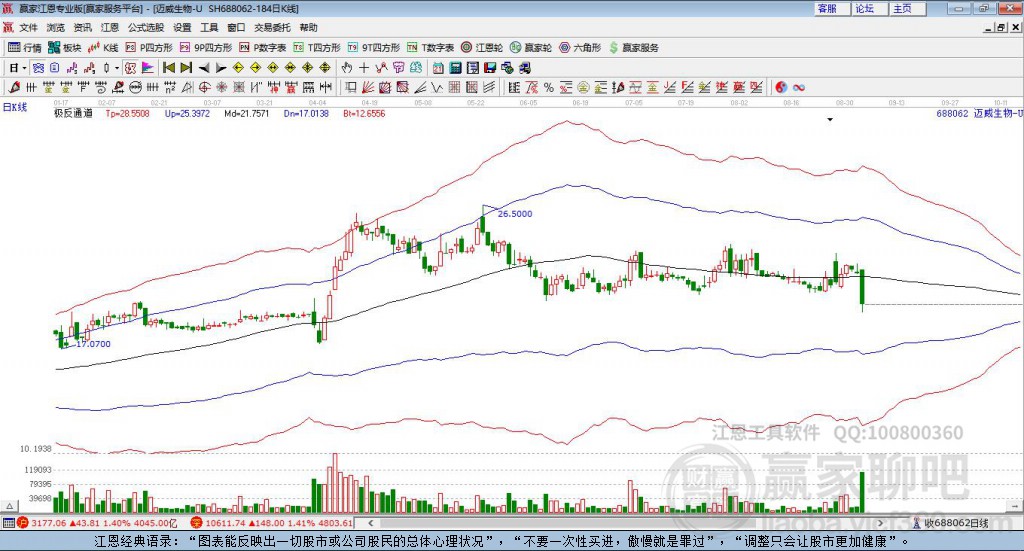Click the save floppy disk icon
The width and height of the screenshot is (1024, 551).
490,68
